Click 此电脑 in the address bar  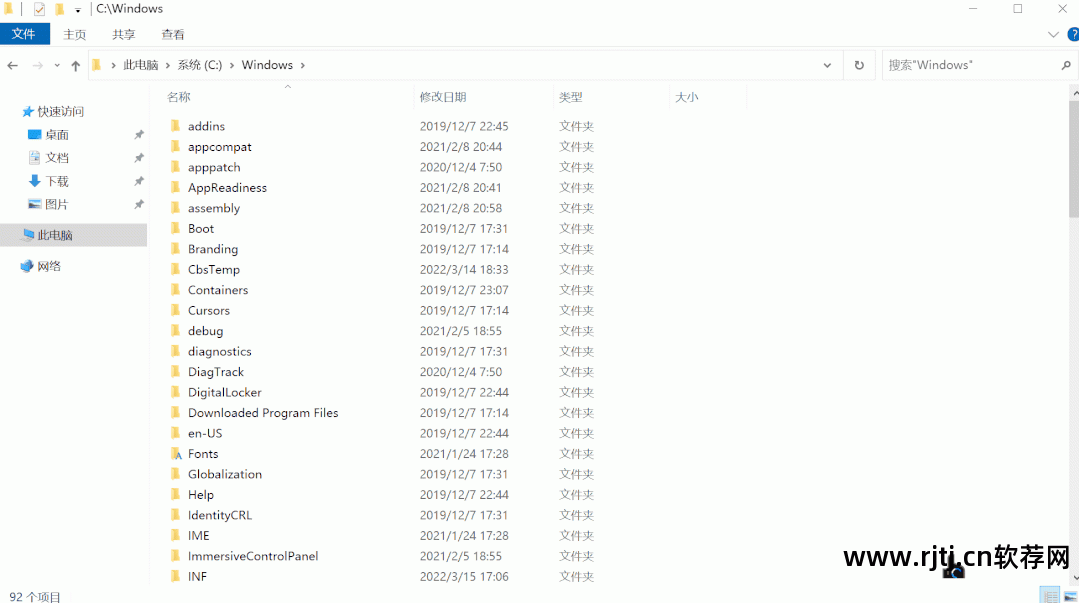(140, 65)
